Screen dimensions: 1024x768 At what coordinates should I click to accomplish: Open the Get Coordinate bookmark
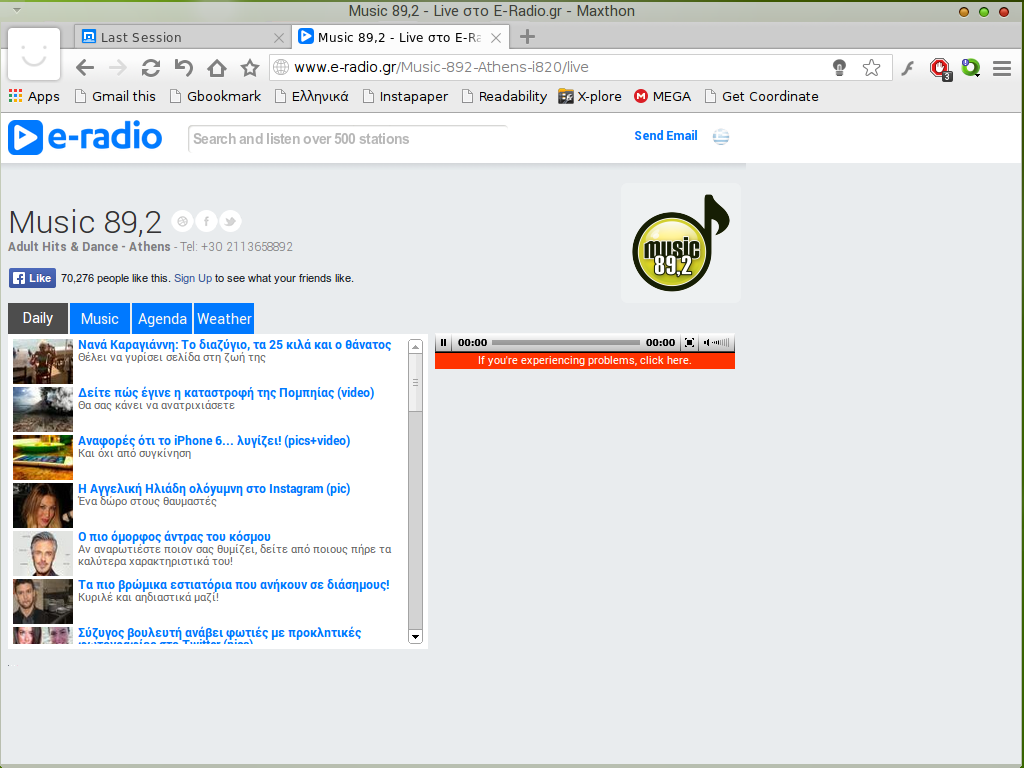(x=761, y=97)
